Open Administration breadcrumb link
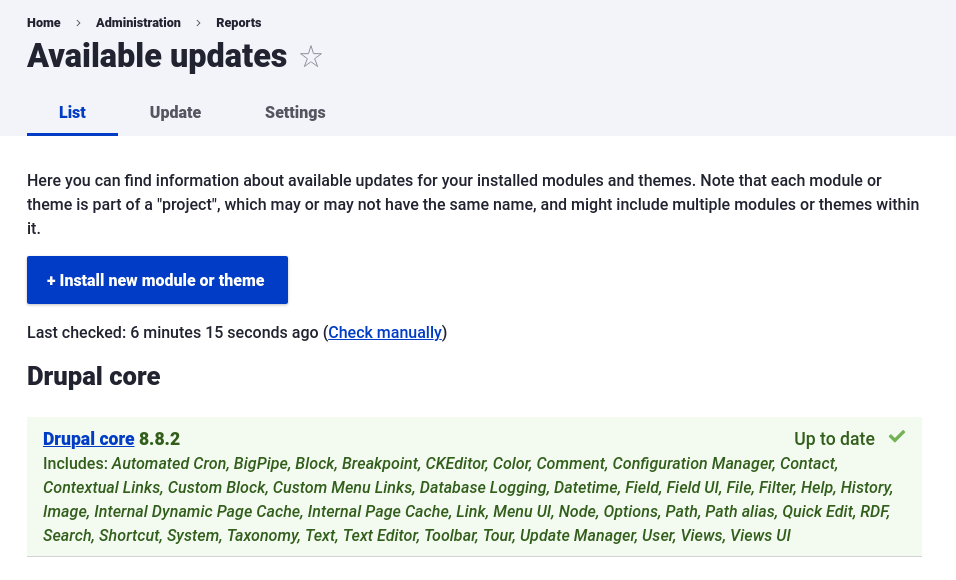The height and width of the screenshot is (580, 956). pyautogui.click(x=138, y=22)
